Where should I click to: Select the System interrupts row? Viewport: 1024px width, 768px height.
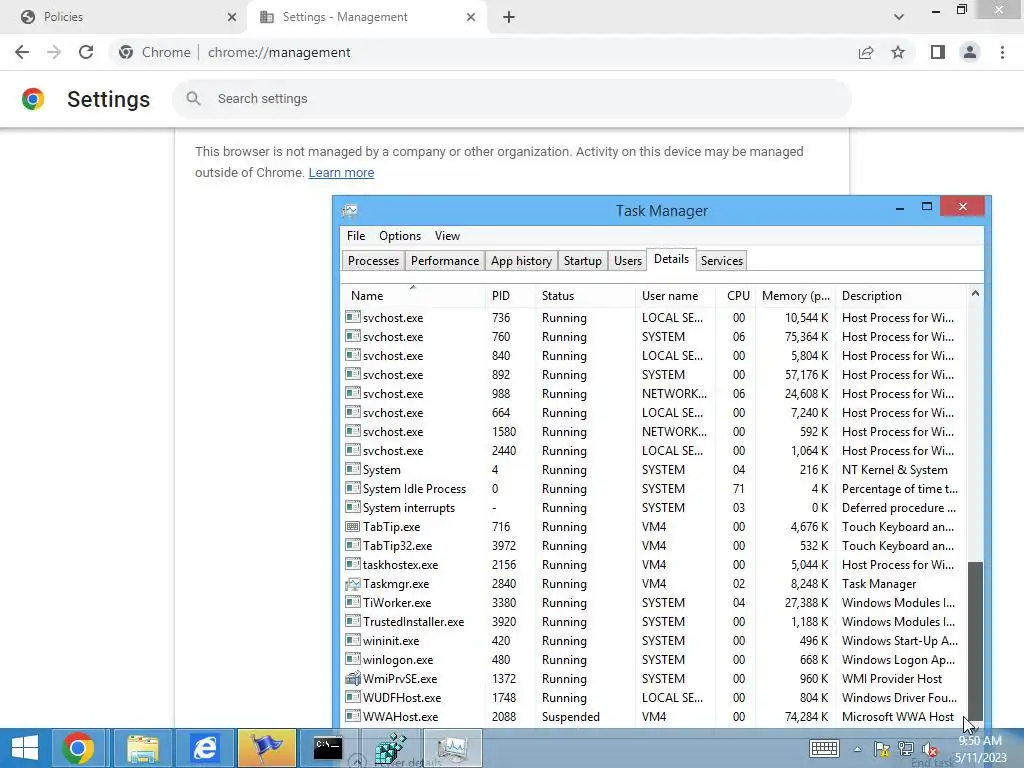coord(654,507)
